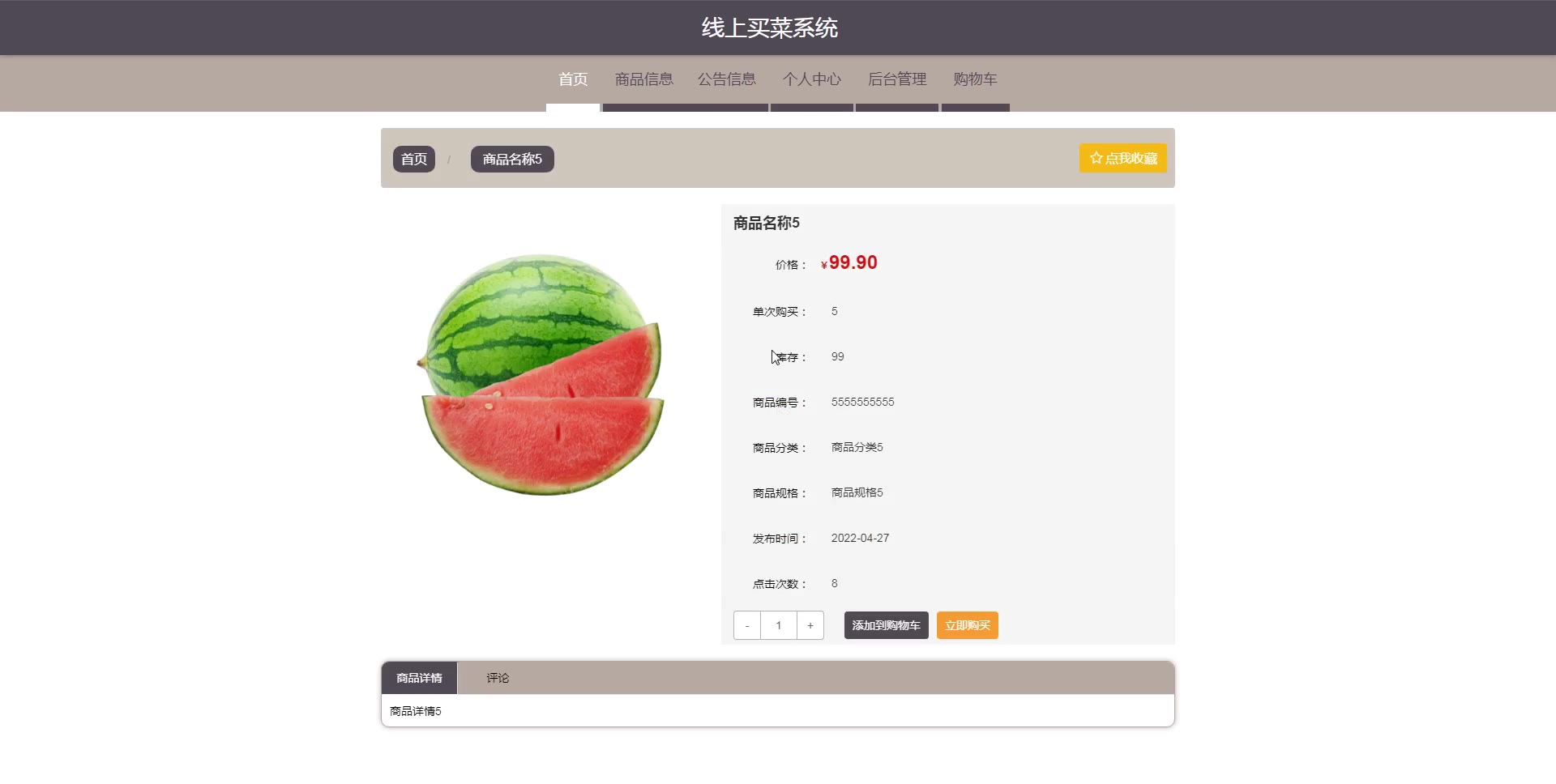The height and width of the screenshot is (784, 1556).
Task: Click the quantity input field
Action: pos(779,625)
